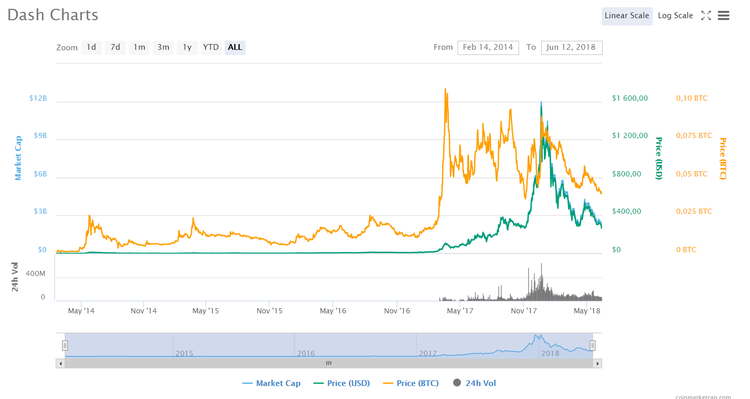Click the Dash Charts heading
The width and height of the screenshot is (750, 399).
coord(53,15)
